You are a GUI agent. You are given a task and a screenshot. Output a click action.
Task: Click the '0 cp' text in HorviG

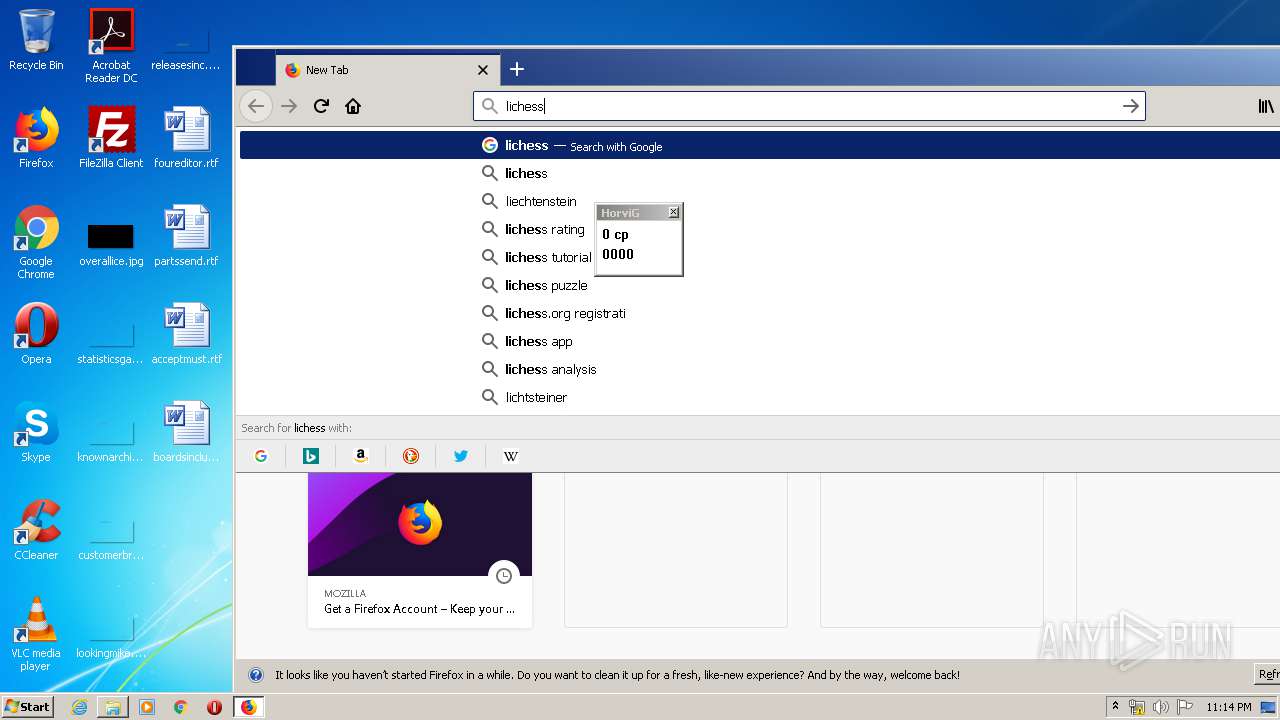[x=615, y=234]
